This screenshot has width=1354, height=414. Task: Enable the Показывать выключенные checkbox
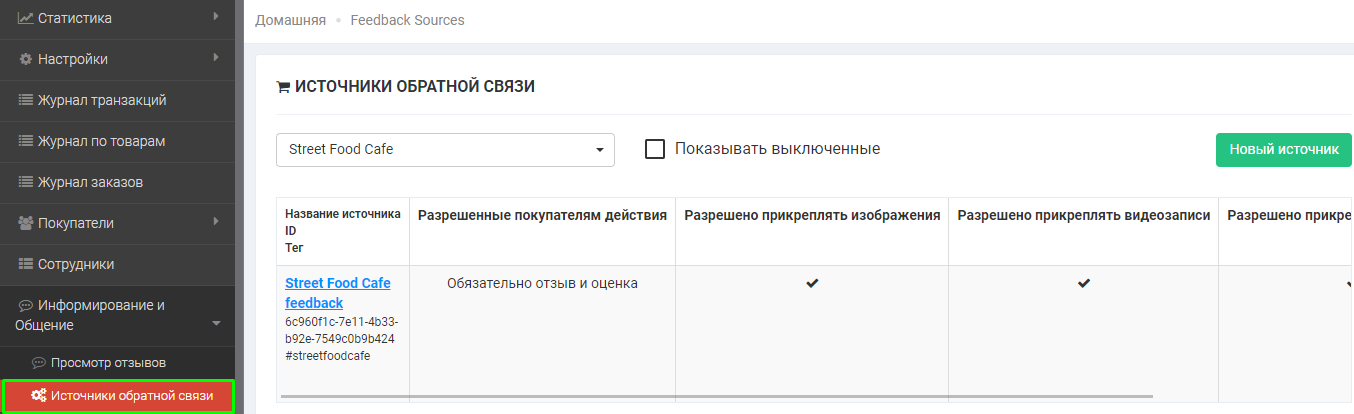coord(655,149)
